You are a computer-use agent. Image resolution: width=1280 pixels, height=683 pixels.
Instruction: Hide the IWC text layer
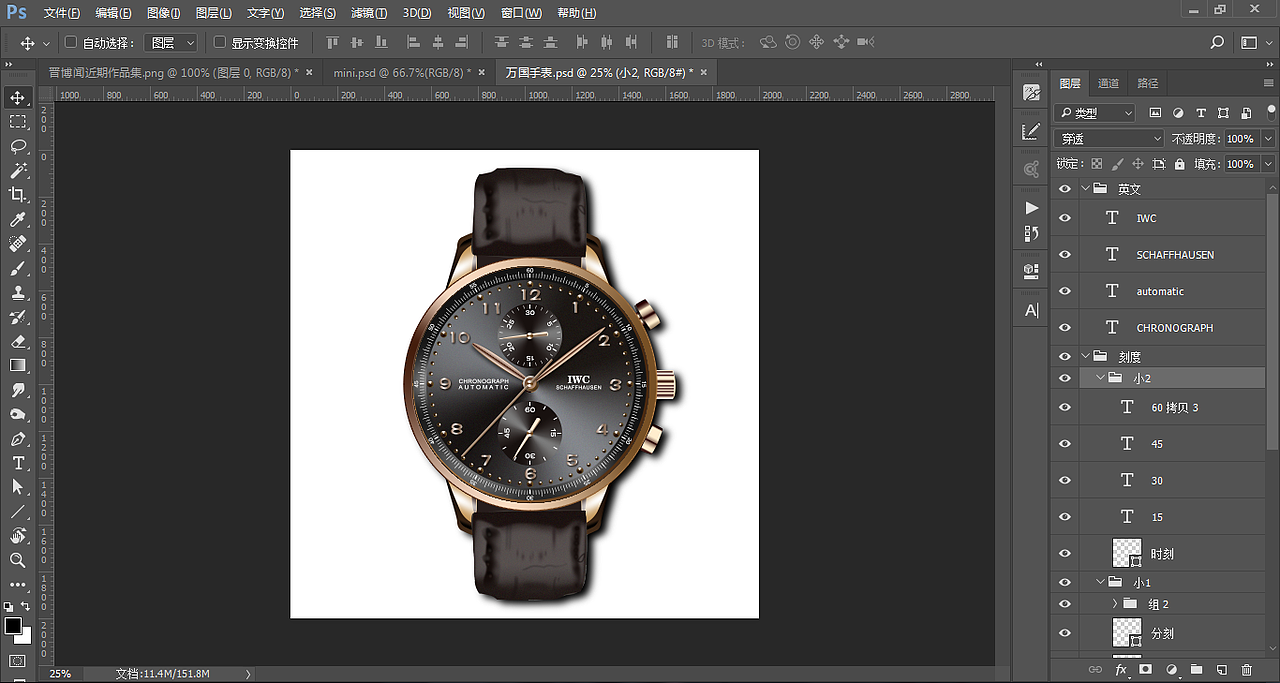(x=1065, y=218)
